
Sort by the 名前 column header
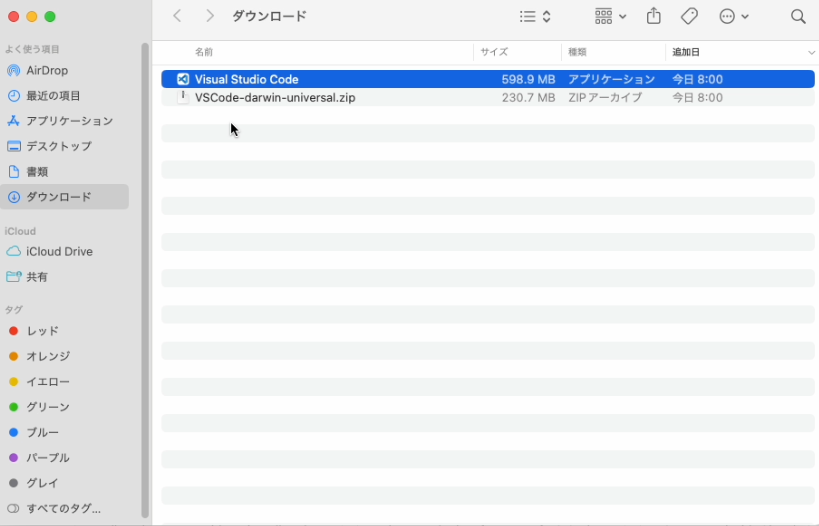(204, 52)
